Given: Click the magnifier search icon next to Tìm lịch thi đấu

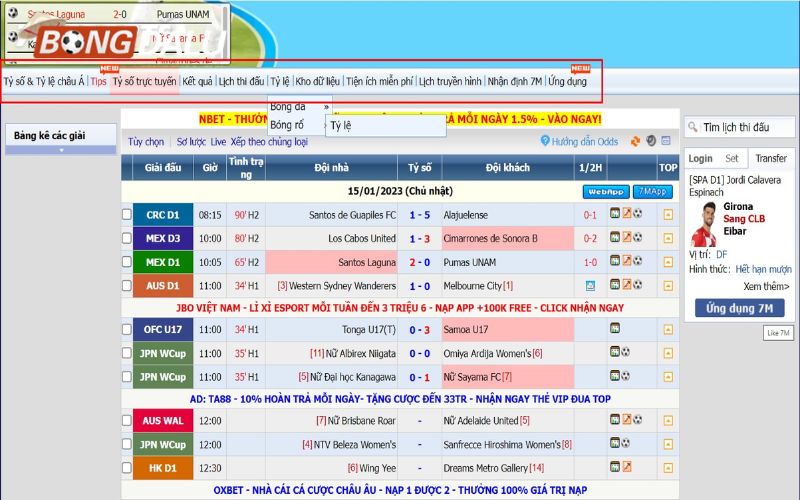Looking at the screenshot, I should point(692,127).
